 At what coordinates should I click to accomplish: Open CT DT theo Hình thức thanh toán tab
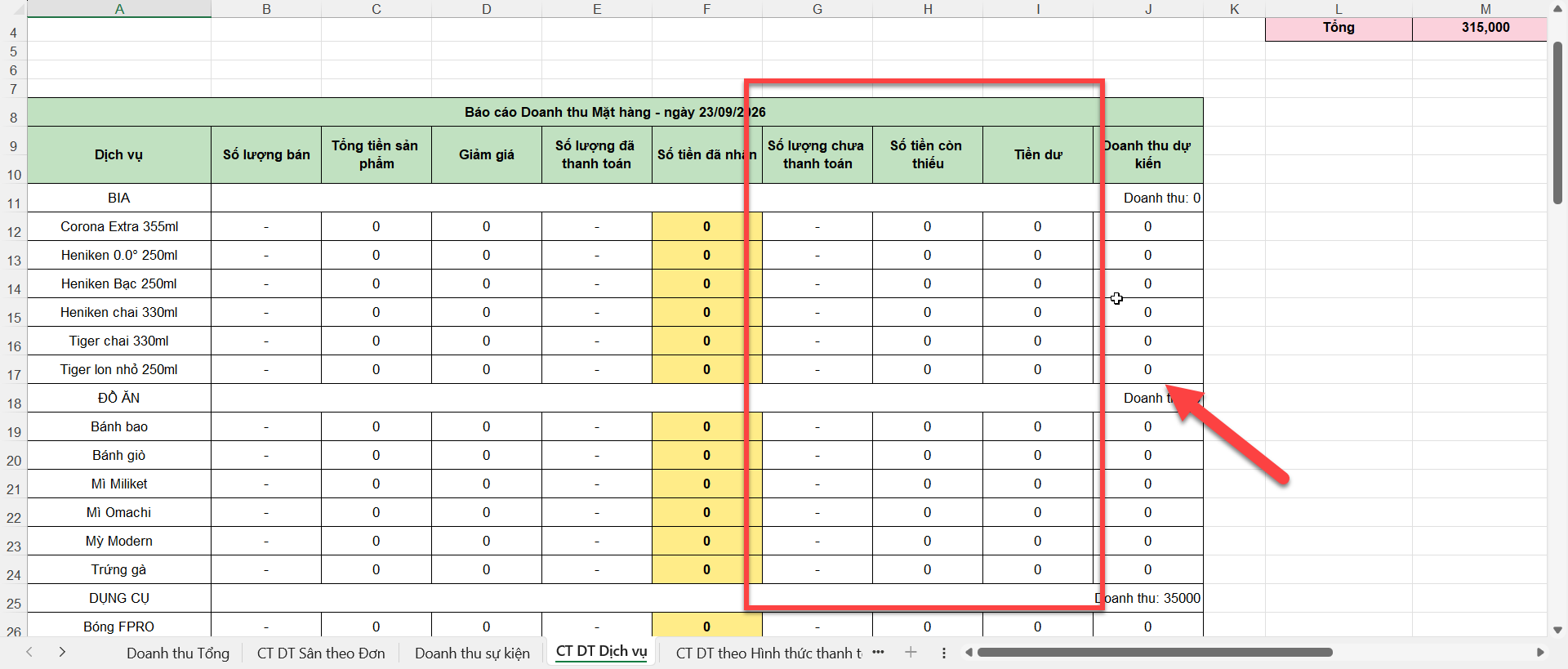(x=768, y=653)
